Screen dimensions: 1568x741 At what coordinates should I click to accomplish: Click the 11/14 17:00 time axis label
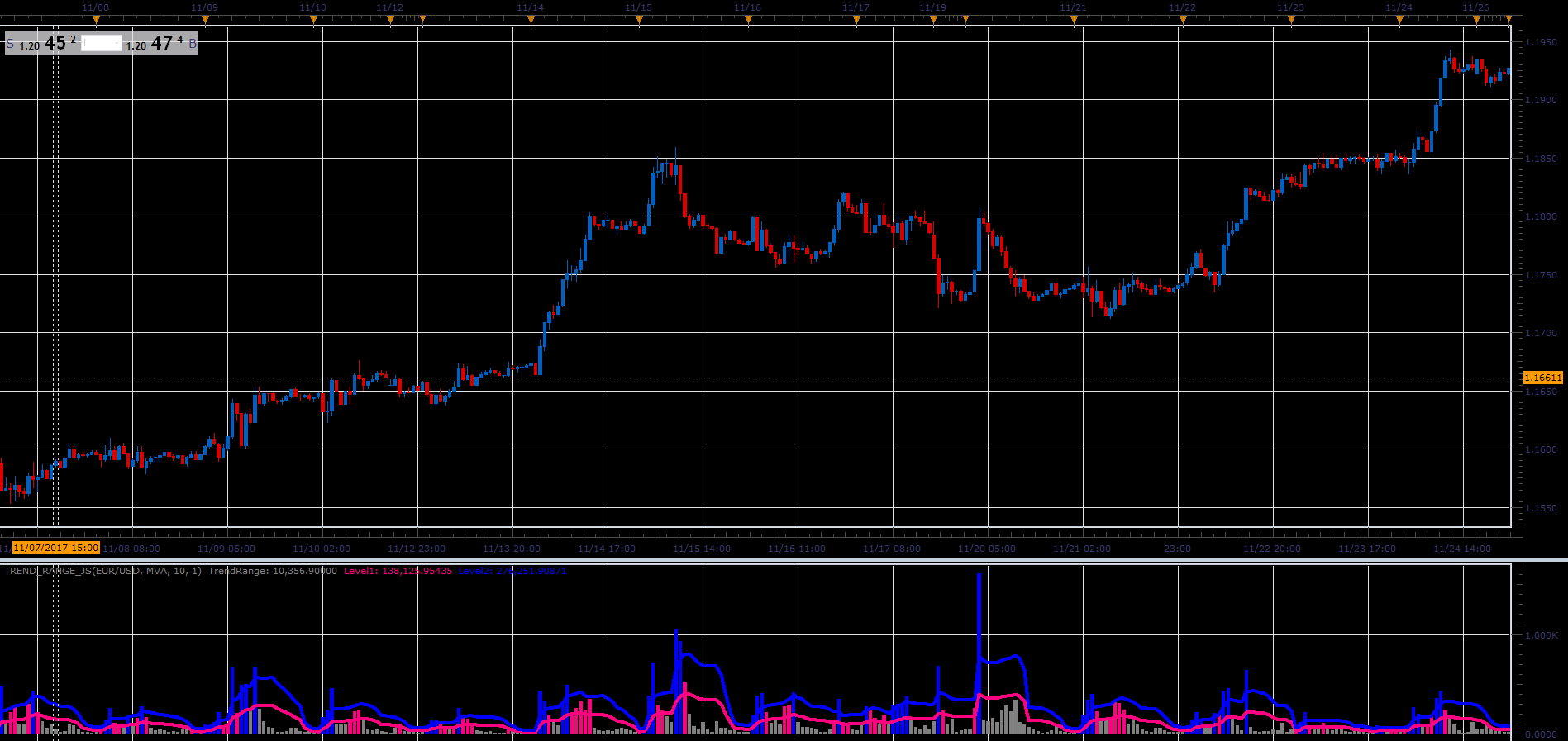pyautogui.click(x=607, y=549)
